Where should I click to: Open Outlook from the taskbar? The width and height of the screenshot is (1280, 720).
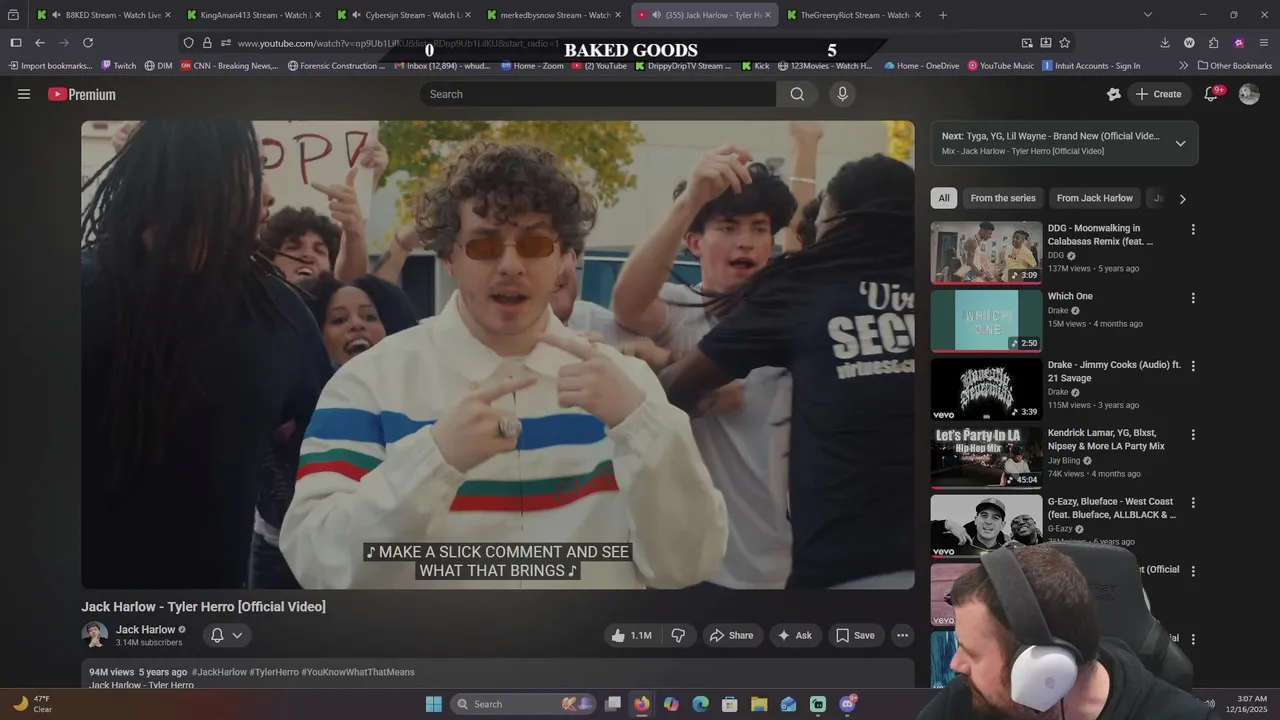point(789,704)
